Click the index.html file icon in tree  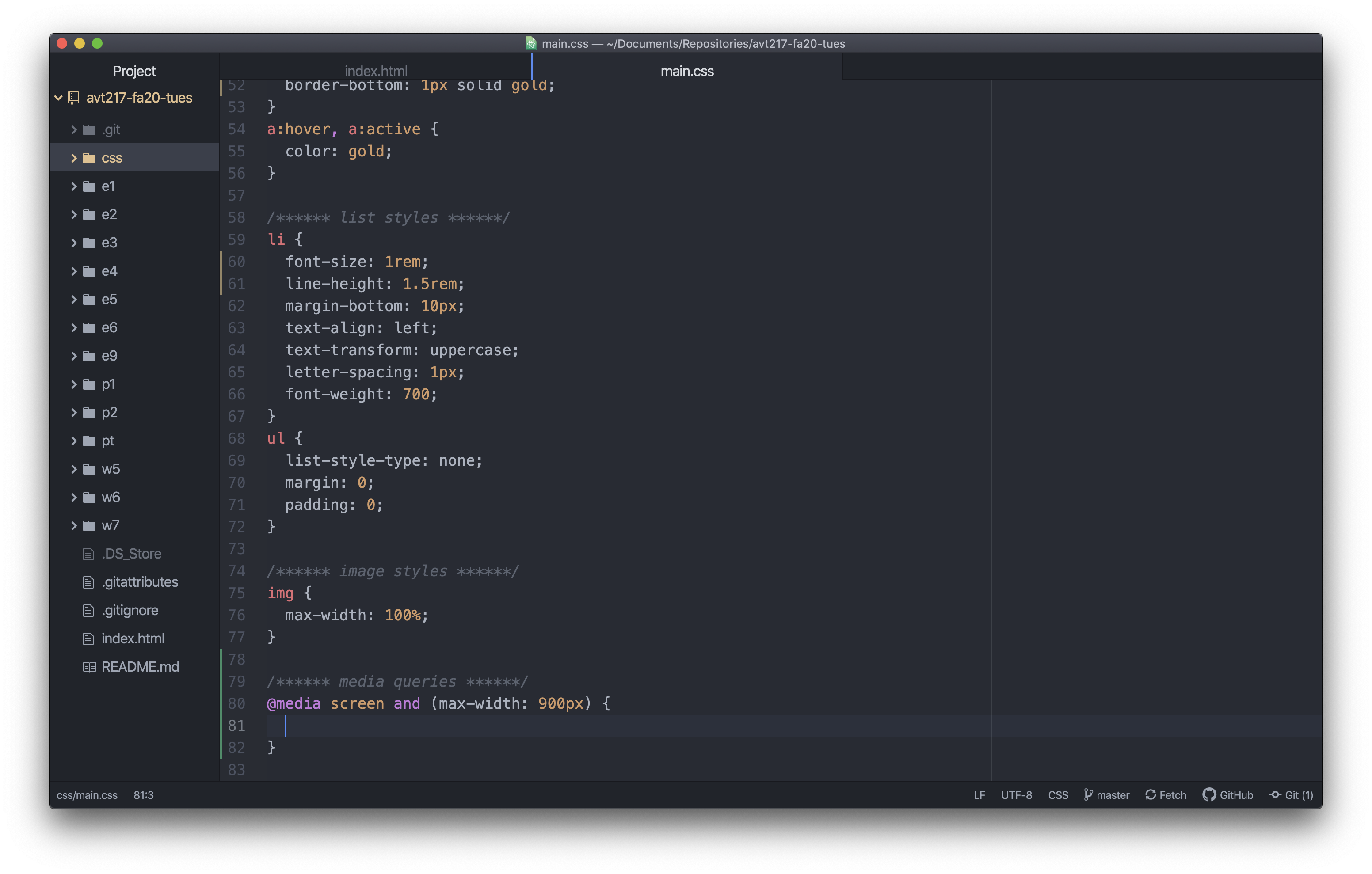[88, 638]
